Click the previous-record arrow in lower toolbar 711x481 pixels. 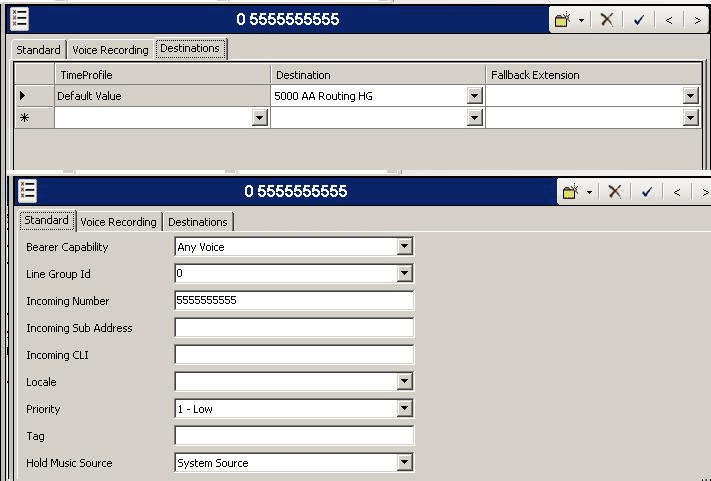(677, 192)
